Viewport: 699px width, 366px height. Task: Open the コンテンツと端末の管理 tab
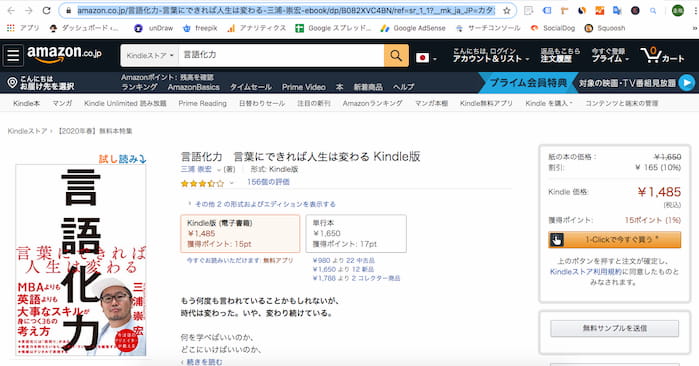(x=621, y=103)
